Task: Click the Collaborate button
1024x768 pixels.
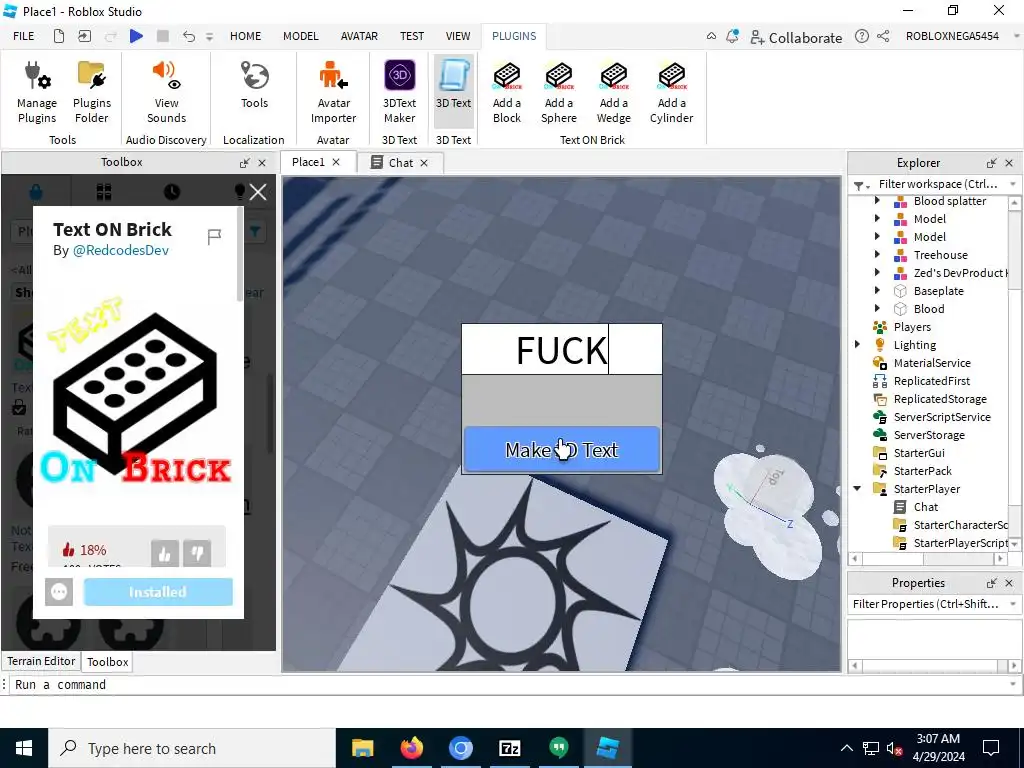Action: tap(795, 37)
